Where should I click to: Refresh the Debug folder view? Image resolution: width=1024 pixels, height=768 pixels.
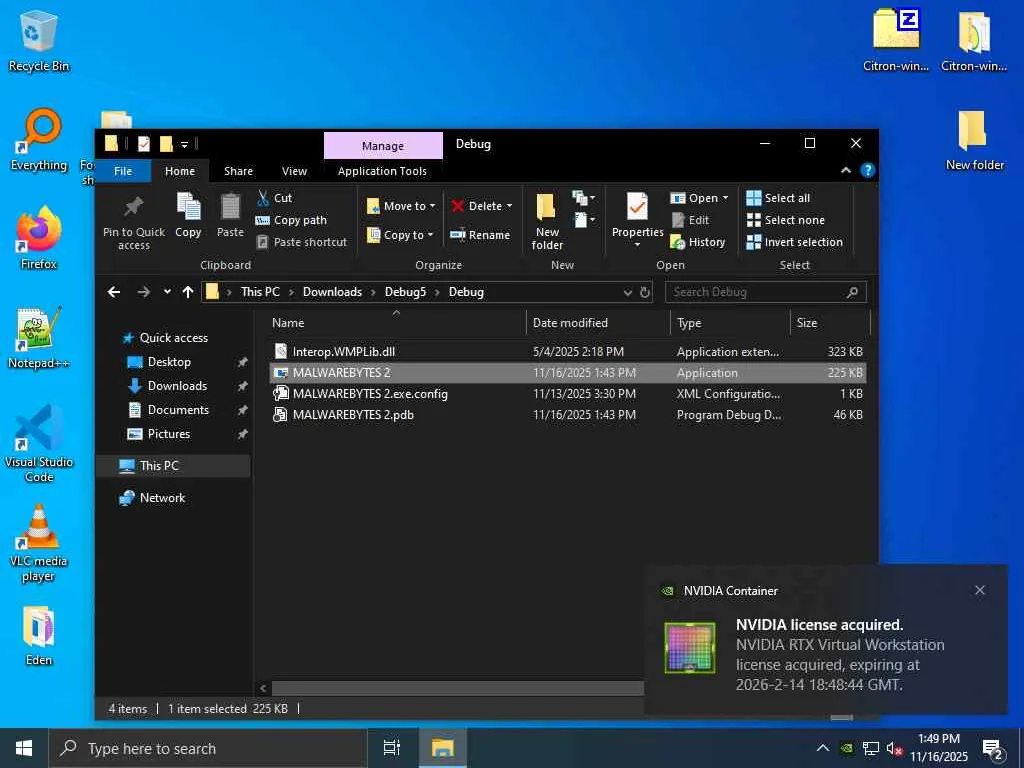[645, 292]
